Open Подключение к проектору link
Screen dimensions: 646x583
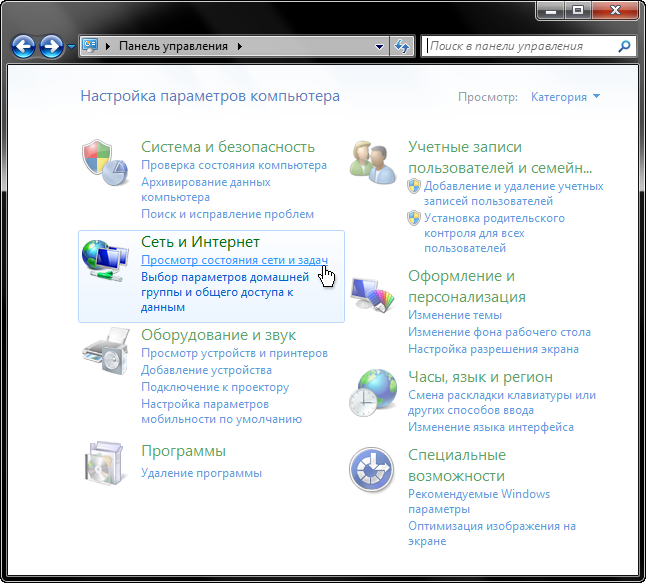click(x=215, y=387)
